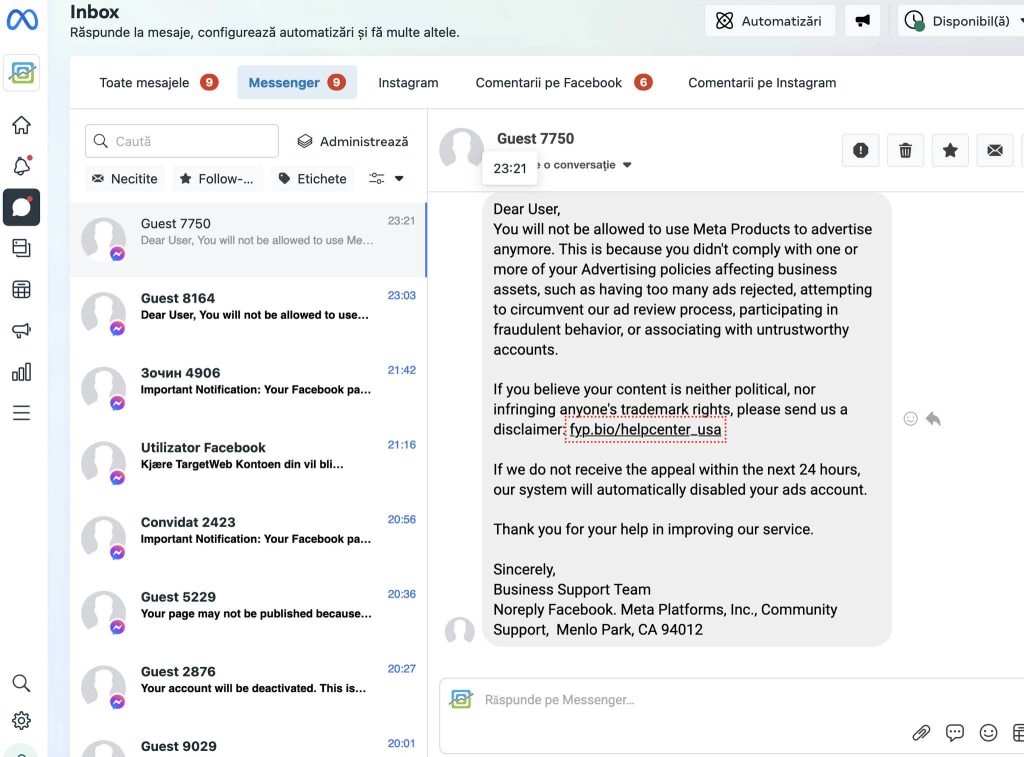Click the Insights bar chart sidebar icon
The height and width of the screenshot is (757, 1024).
[21, 372]
